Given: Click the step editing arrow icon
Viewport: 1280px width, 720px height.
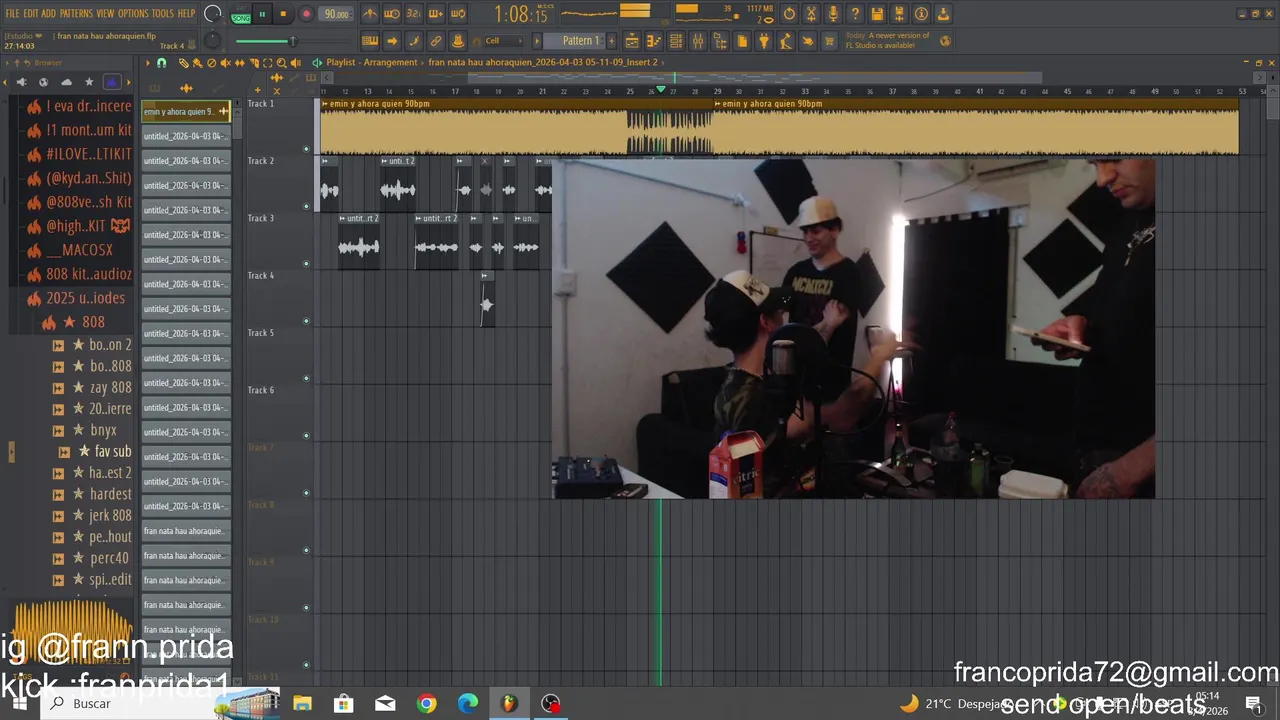Looking at the screenshot, I should point(392,41).
